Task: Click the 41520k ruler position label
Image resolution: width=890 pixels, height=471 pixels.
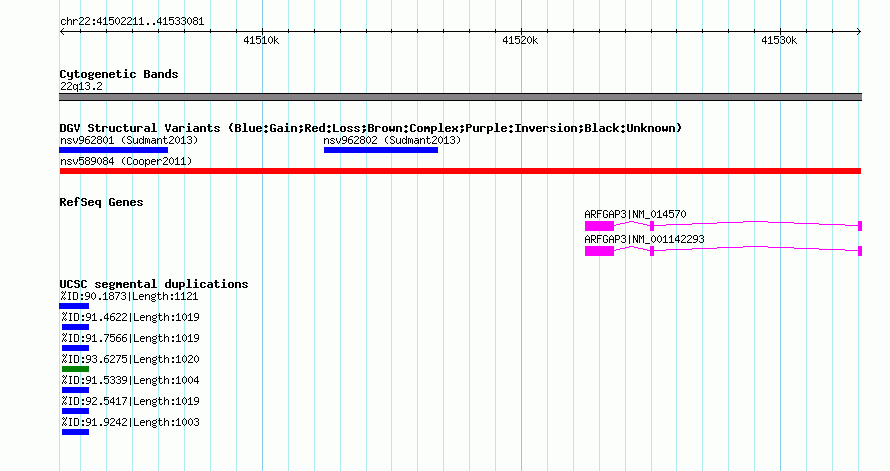Action: pyautogui.click(x=520, y=41)
